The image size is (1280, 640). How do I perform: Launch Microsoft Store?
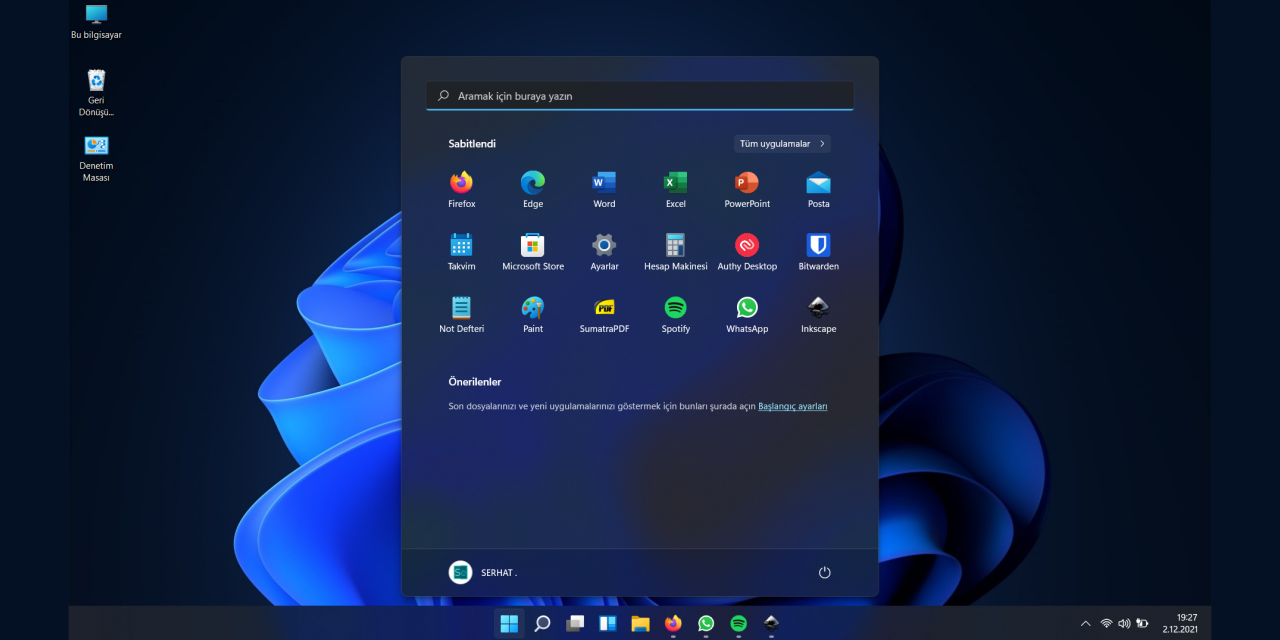click(533, 252)
